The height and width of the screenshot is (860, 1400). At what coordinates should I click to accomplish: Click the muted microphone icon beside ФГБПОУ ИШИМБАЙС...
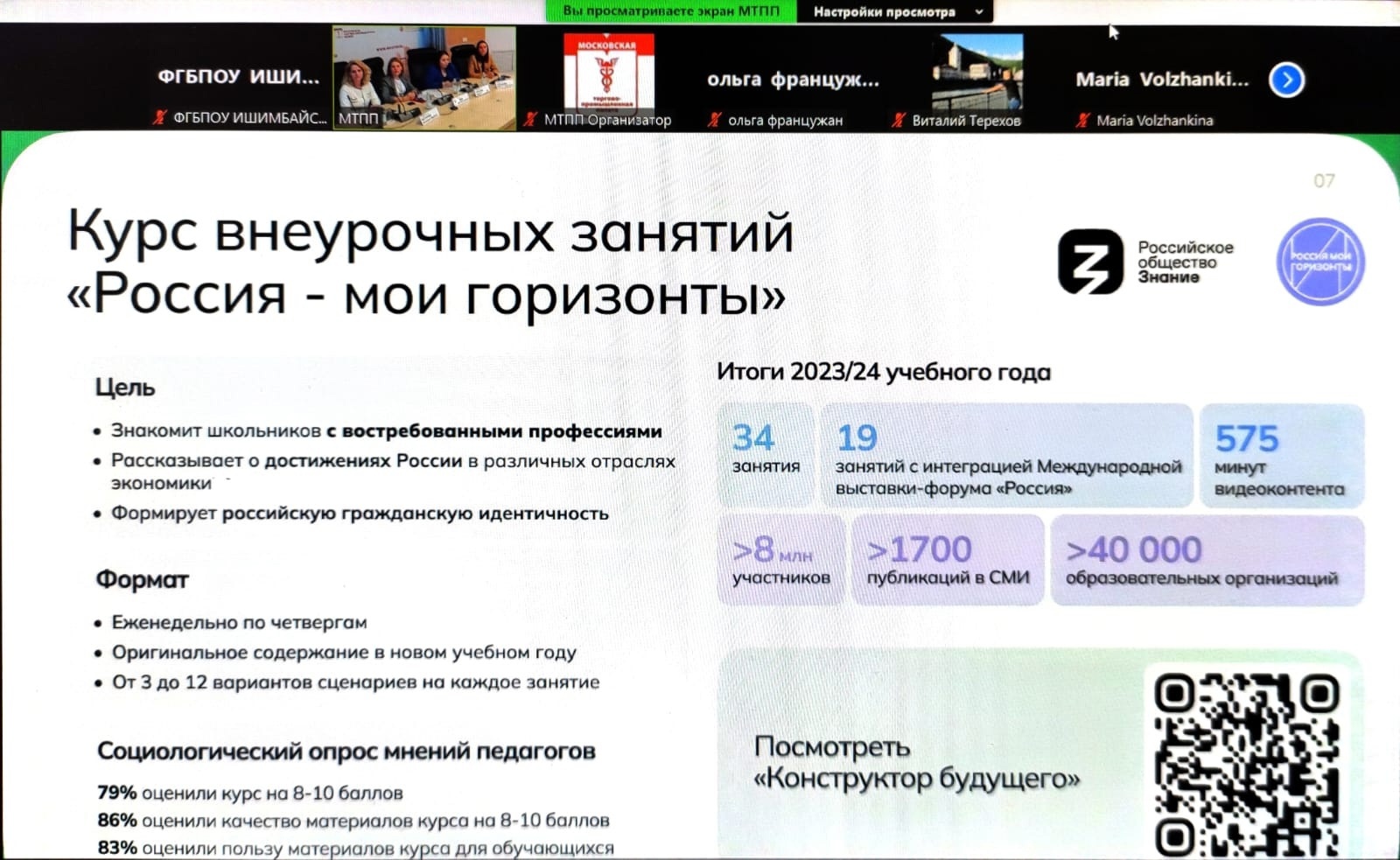click(x=159, y=117)
